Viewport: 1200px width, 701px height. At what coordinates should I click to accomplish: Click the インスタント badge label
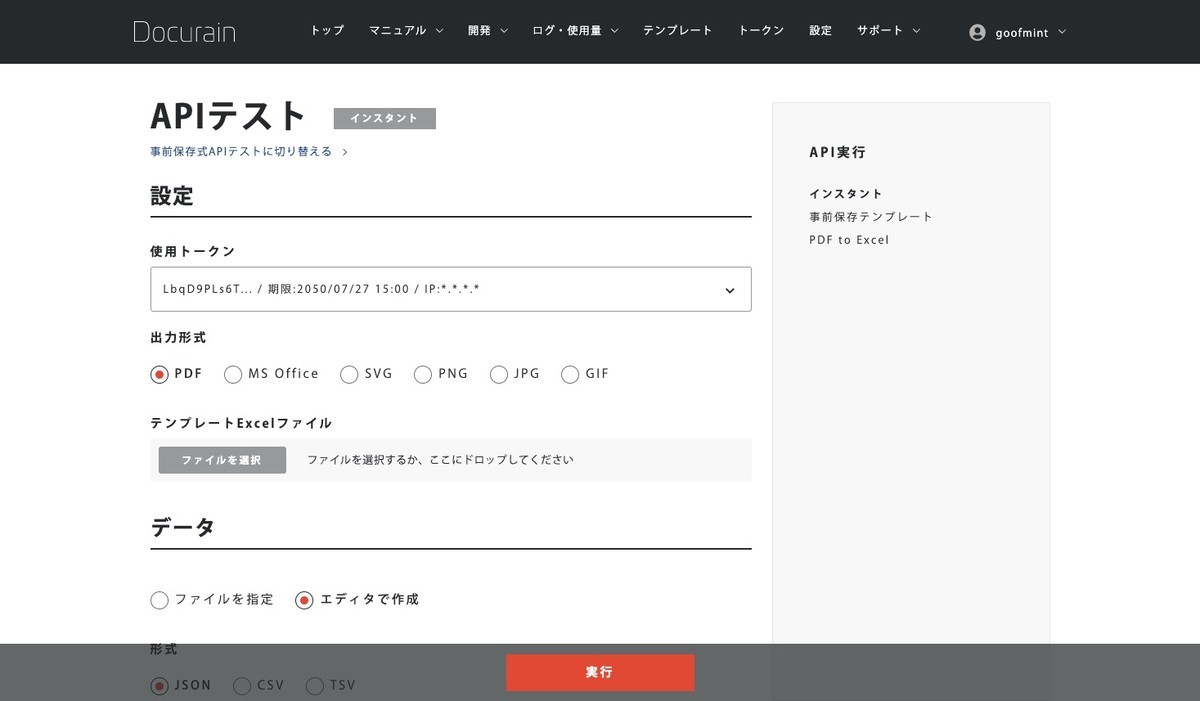[x=385, y=118]
